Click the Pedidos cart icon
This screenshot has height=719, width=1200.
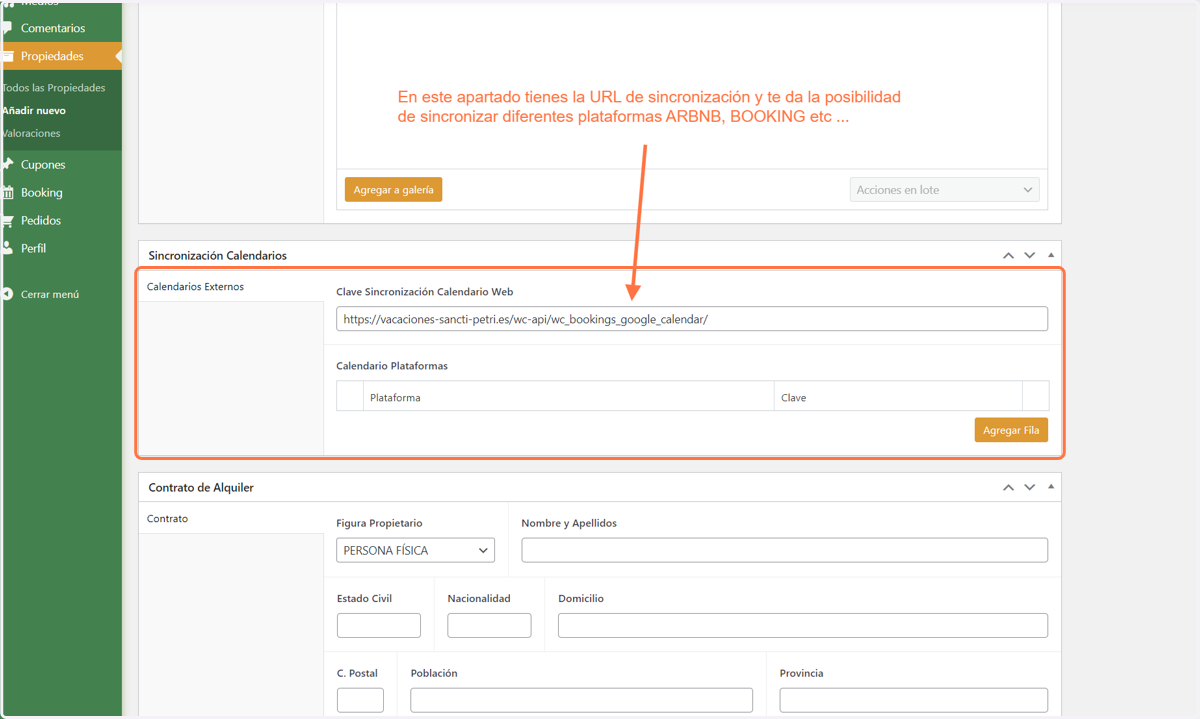(x=7, y=220)
